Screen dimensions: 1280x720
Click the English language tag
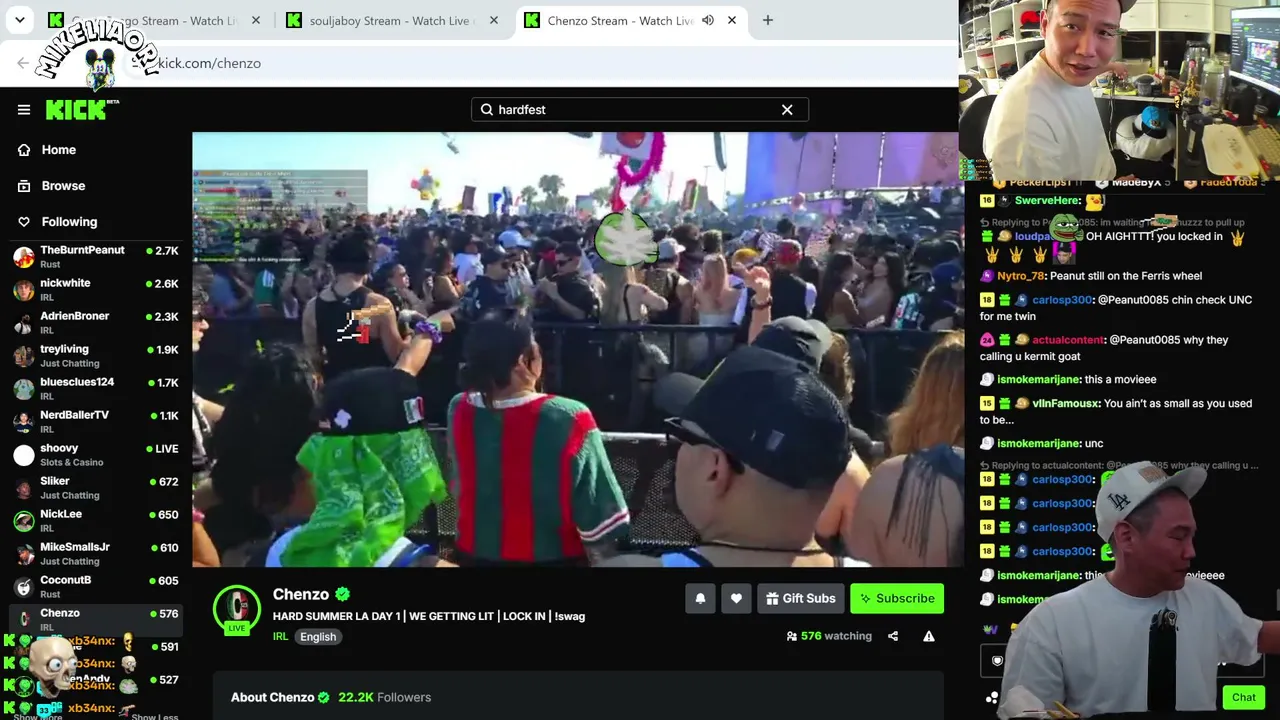318,637
